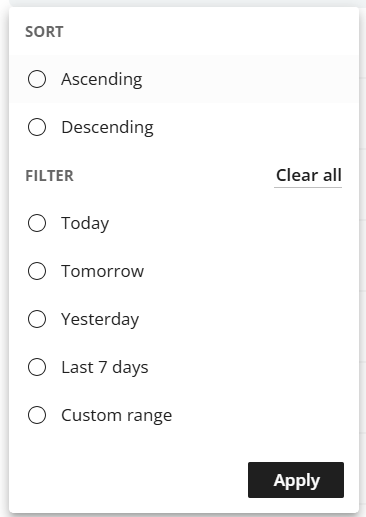Screen dimensions: 366x517
Task: Click the SORT section heading
Action: 44,32
